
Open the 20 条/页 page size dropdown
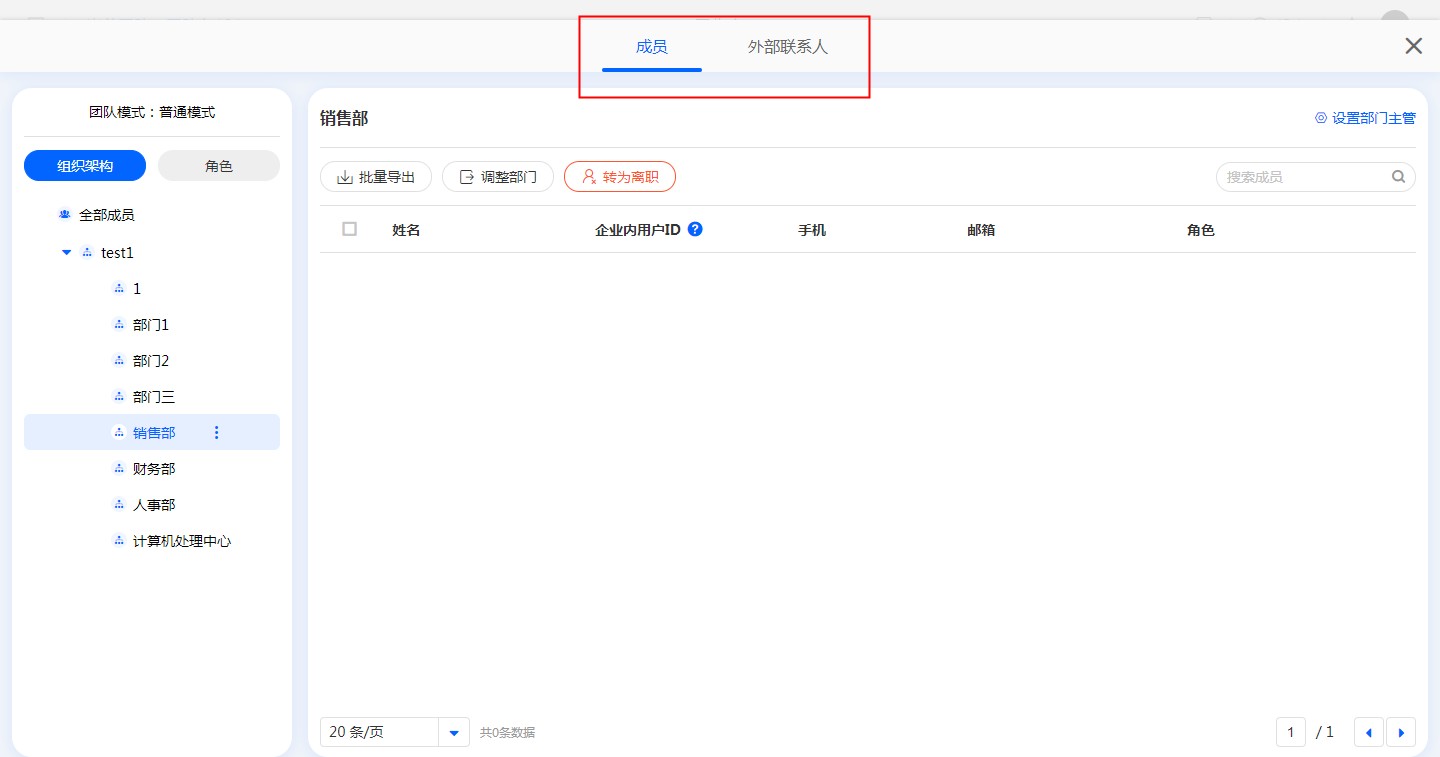[x=454, y=732]
